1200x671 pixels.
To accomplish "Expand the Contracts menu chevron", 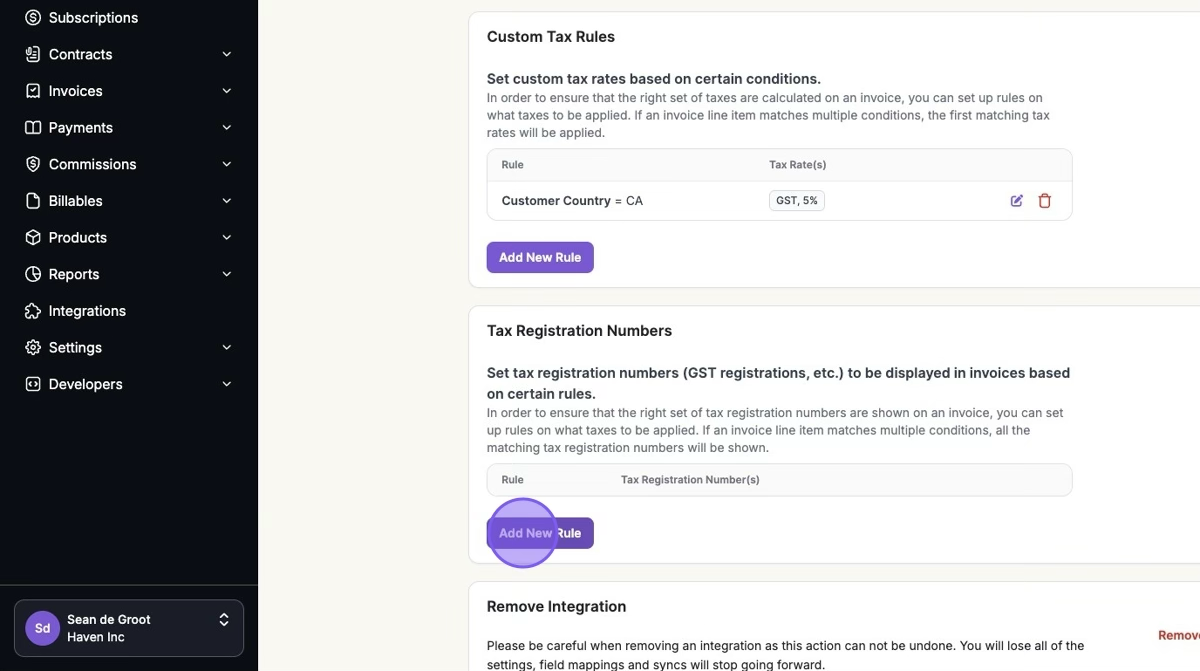I will [227, 54].
